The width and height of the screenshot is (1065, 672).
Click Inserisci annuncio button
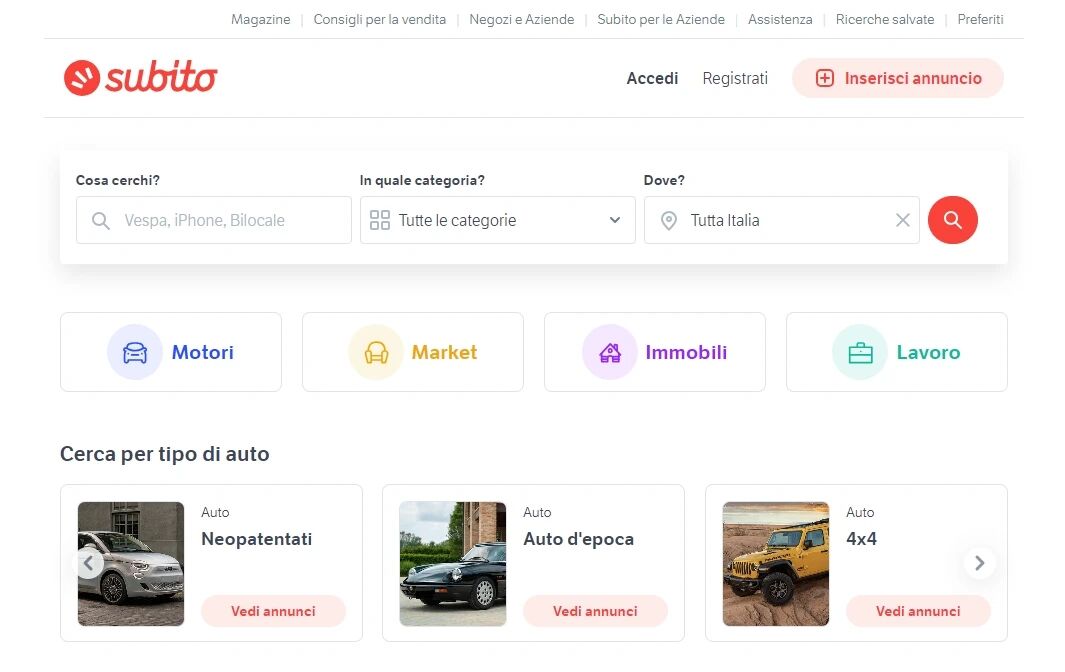[x=898, y=78]
